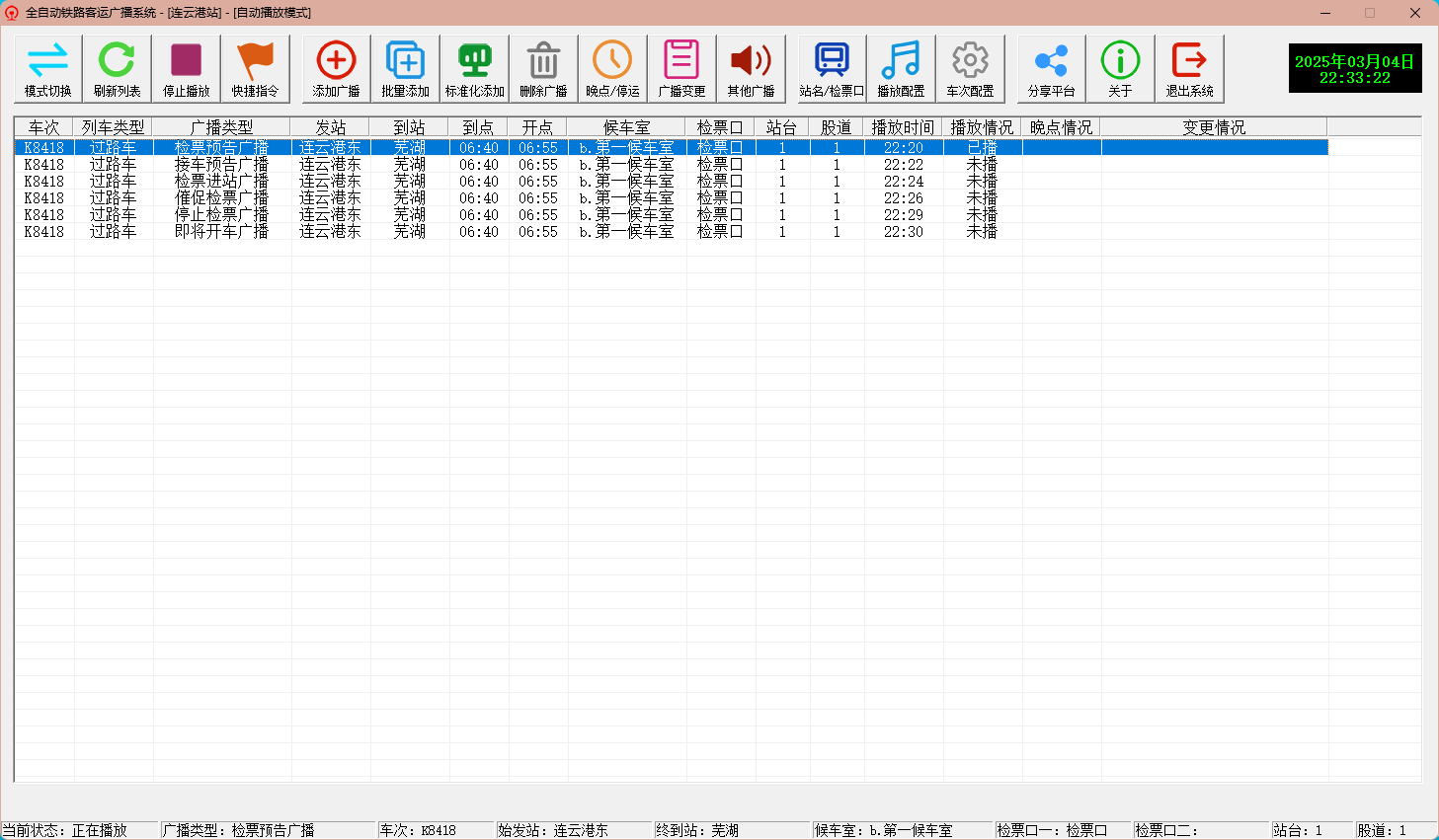The image size is (1439, 840).
Task: Click 退出系统 to exit the system
Action: pyautogui.click(x=1189, y=68)
